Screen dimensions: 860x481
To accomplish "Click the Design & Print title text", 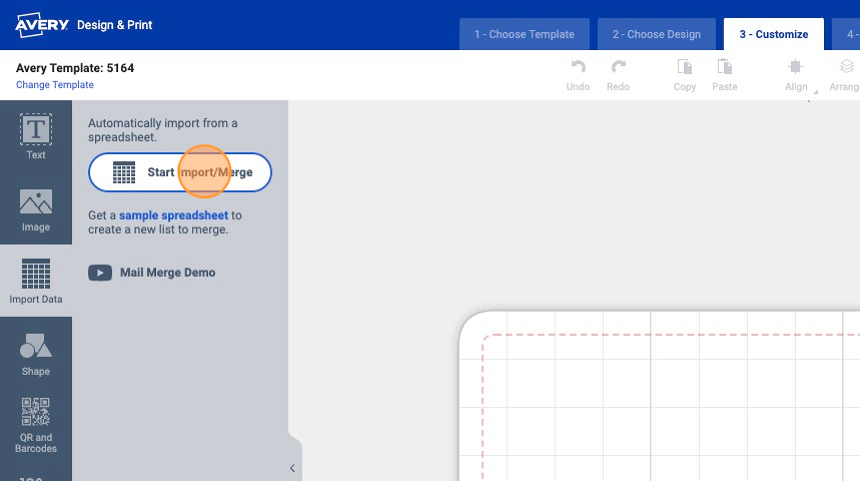I will click(115, 25).
